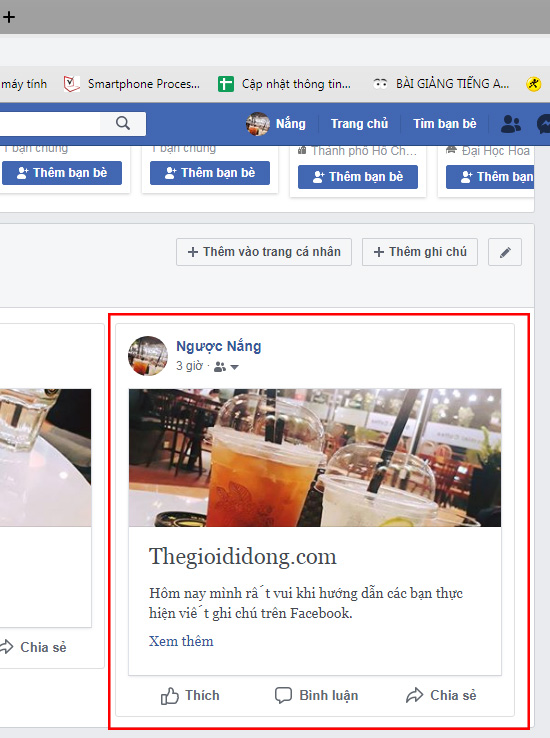
Task: Open Smartphone Proces... bookmark
Action: pos(132,84)
